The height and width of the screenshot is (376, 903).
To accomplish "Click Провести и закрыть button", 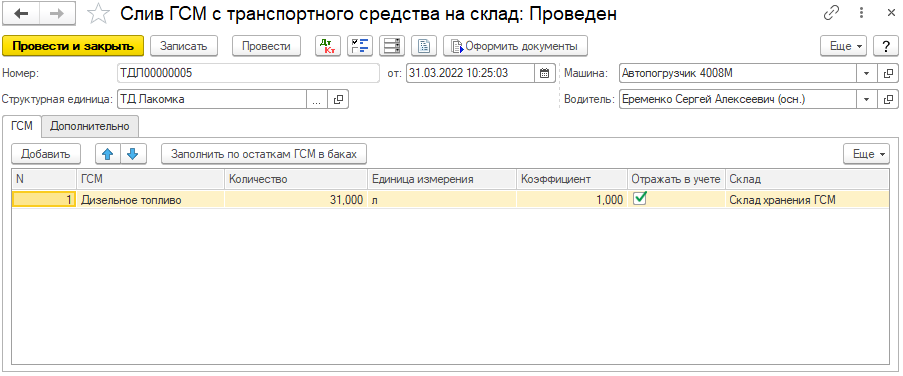I will tap(73, 46).
